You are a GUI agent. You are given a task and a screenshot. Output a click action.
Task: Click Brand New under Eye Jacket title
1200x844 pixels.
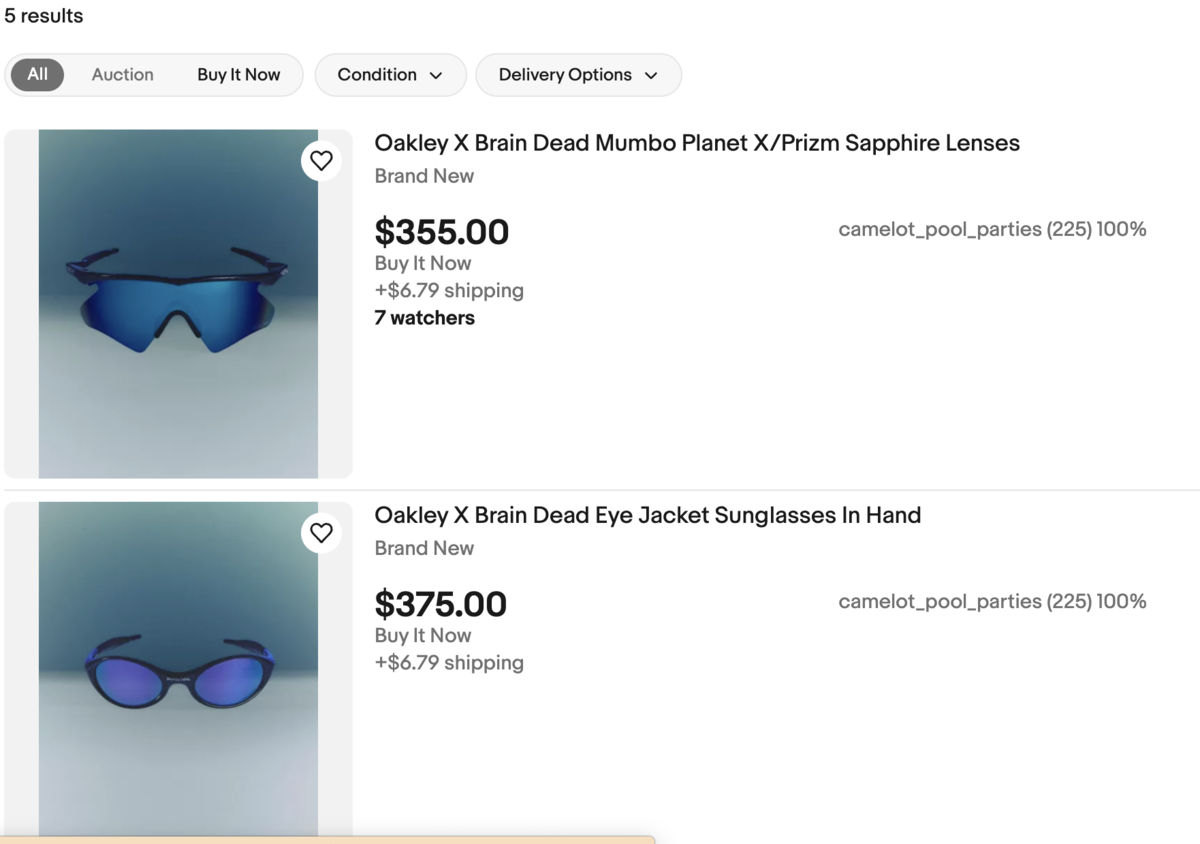tap(424, 548)
